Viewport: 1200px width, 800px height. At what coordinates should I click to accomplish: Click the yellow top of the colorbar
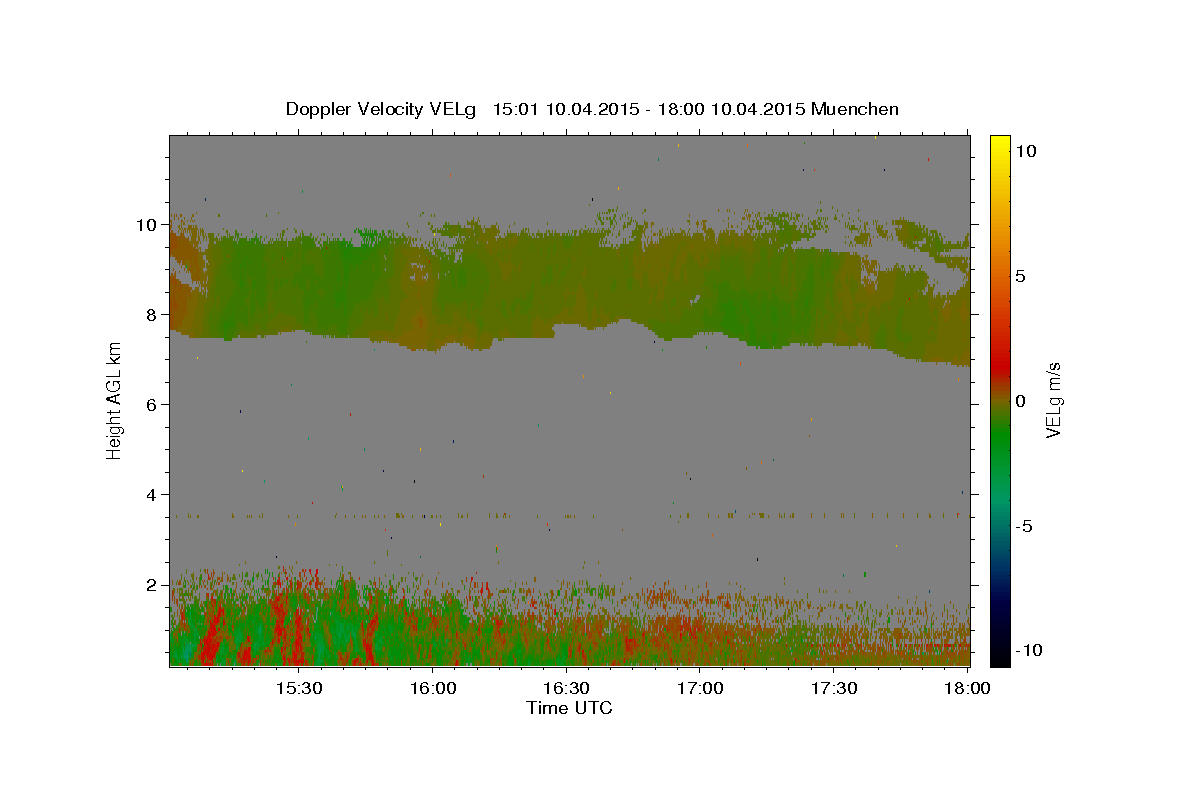pos(999,143)
